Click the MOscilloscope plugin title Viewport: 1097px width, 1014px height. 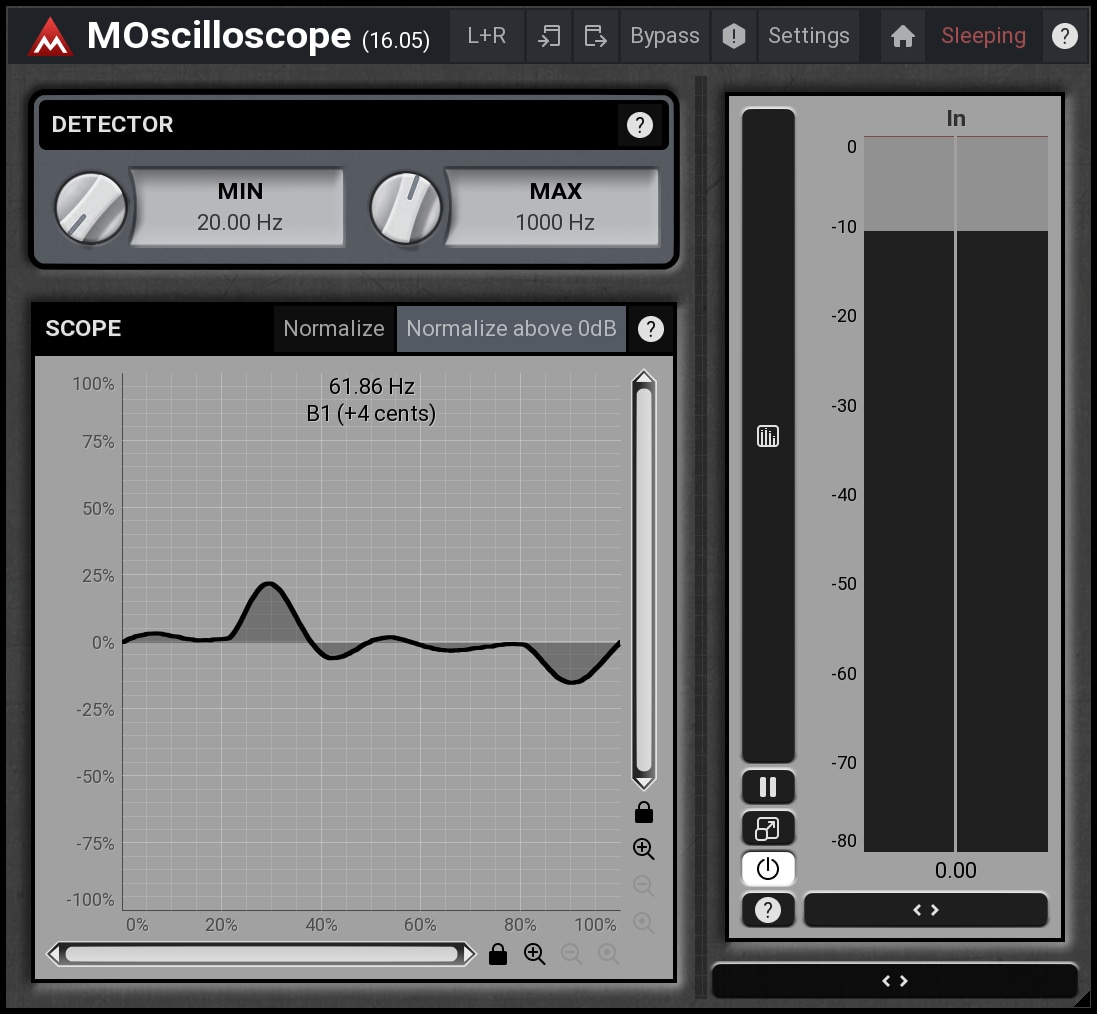(x=218, y=35)
